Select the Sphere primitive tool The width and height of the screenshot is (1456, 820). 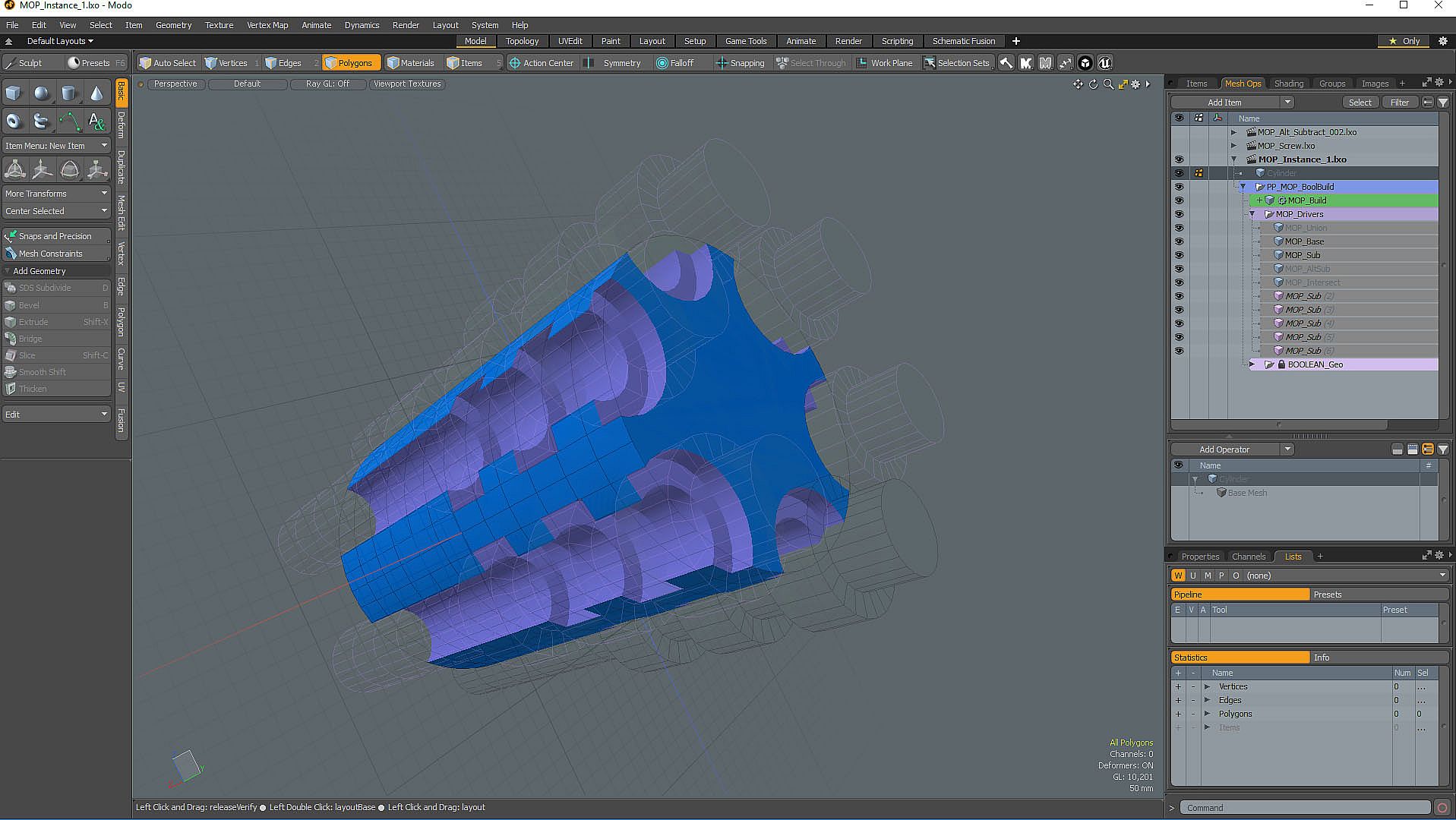coord(42,93)
